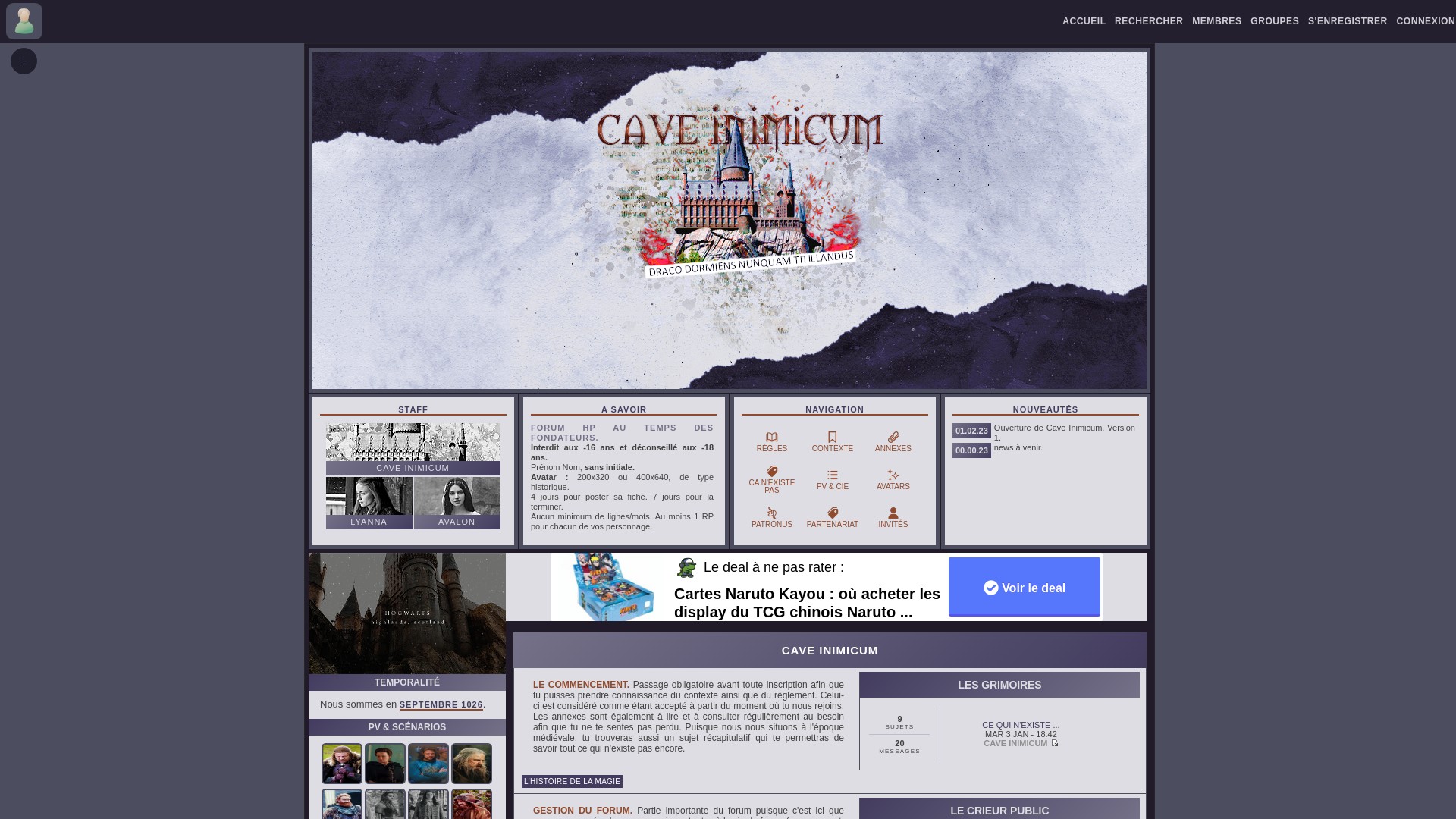The height and width of the screenshot is (819, 1456).
Task: Click the NOUVEAUTÉS panel title
Action: [1046, 409]
